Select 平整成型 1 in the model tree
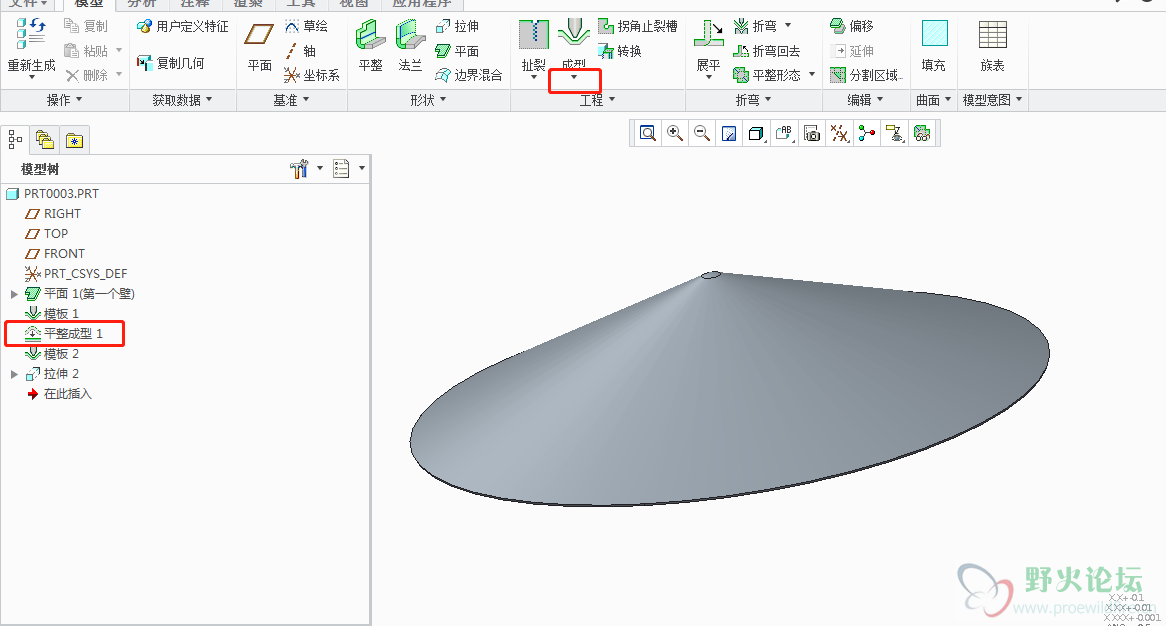This screenshot has height=626, width=1166. point(73,333)
